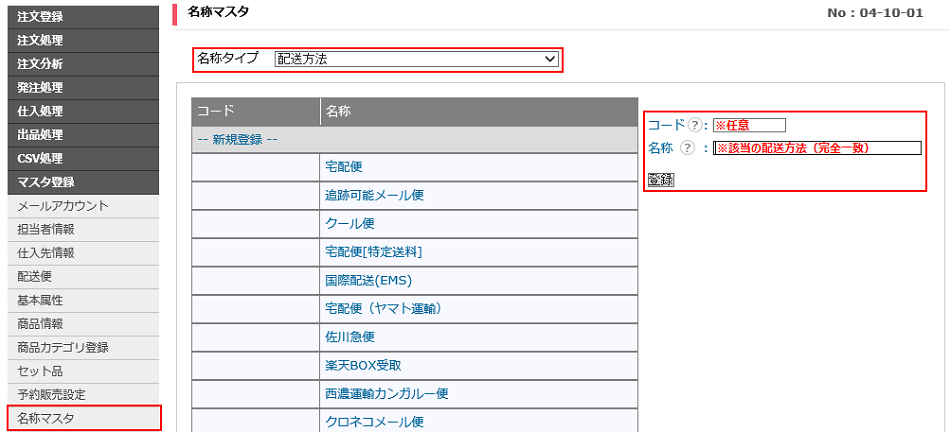Select 追跡可能メール便 in the list
950x432 pixels.
point(374,196)
